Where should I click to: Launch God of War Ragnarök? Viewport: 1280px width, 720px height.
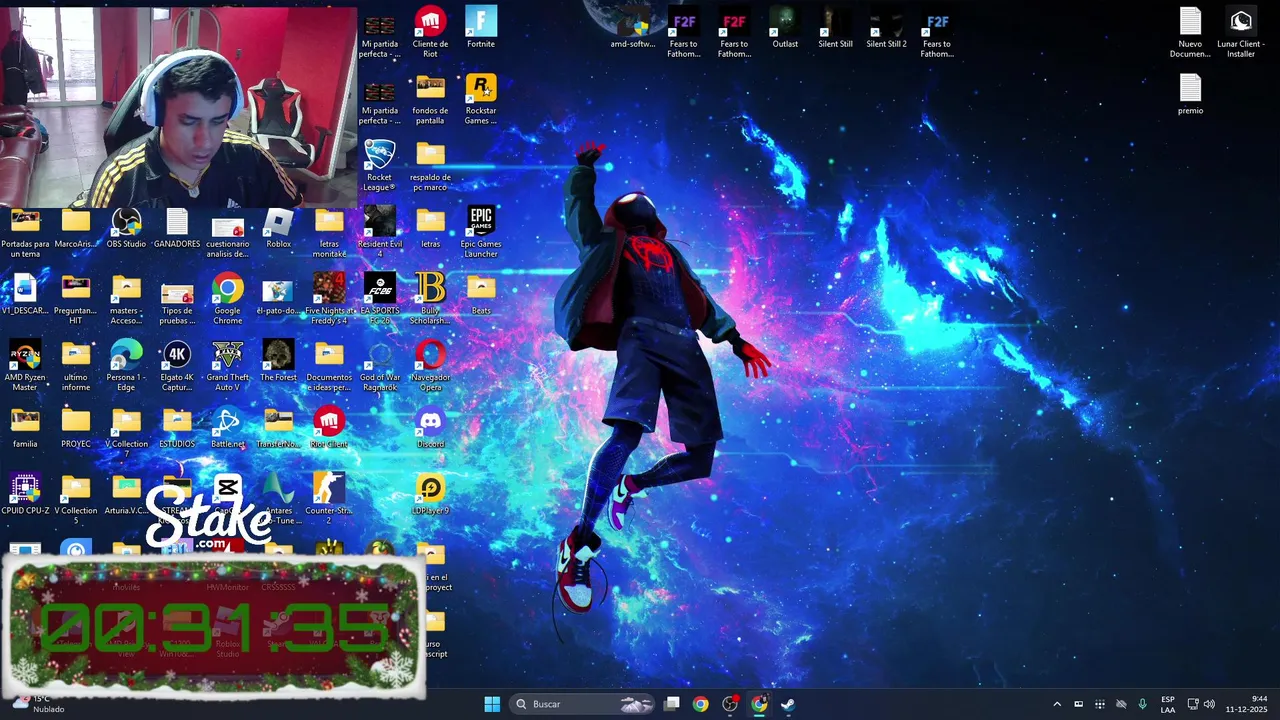click(x=380, y=366)
